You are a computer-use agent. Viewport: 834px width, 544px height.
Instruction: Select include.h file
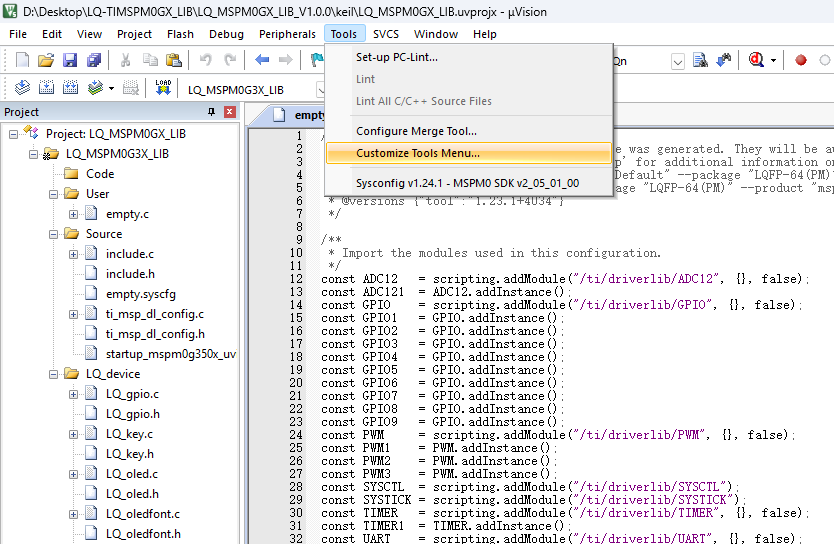pos(130,274)
